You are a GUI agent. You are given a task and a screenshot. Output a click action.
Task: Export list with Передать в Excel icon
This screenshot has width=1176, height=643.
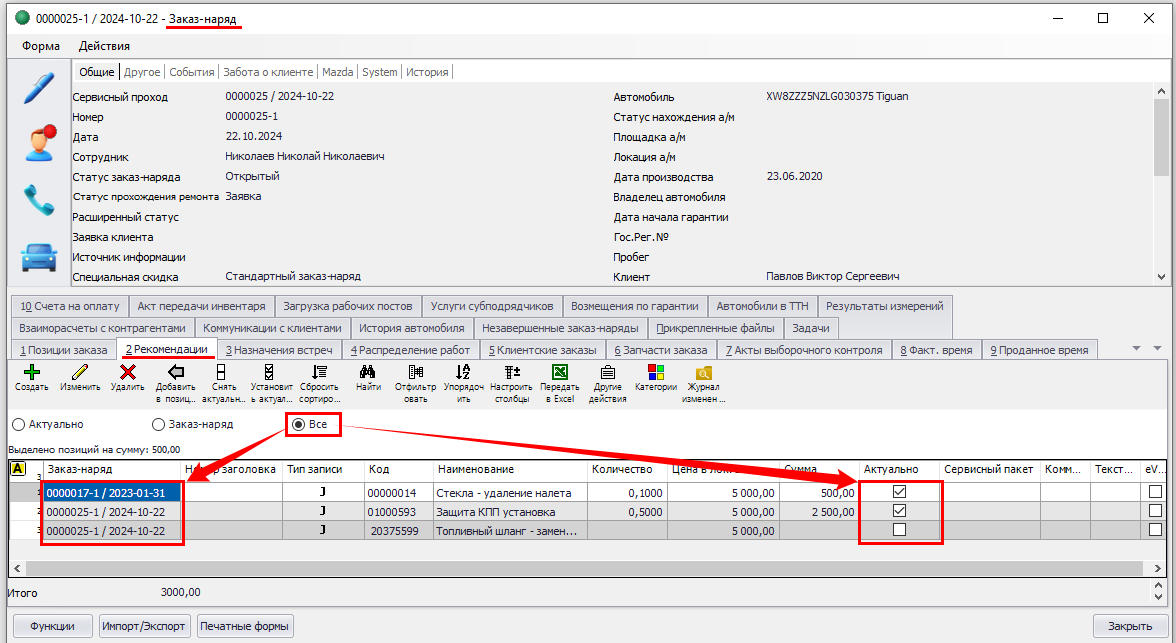(x=559, y=372)
